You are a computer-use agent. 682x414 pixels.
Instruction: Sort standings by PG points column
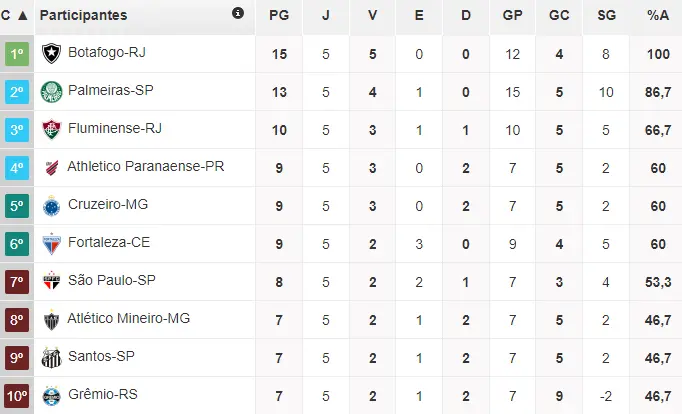click(280, 16)
